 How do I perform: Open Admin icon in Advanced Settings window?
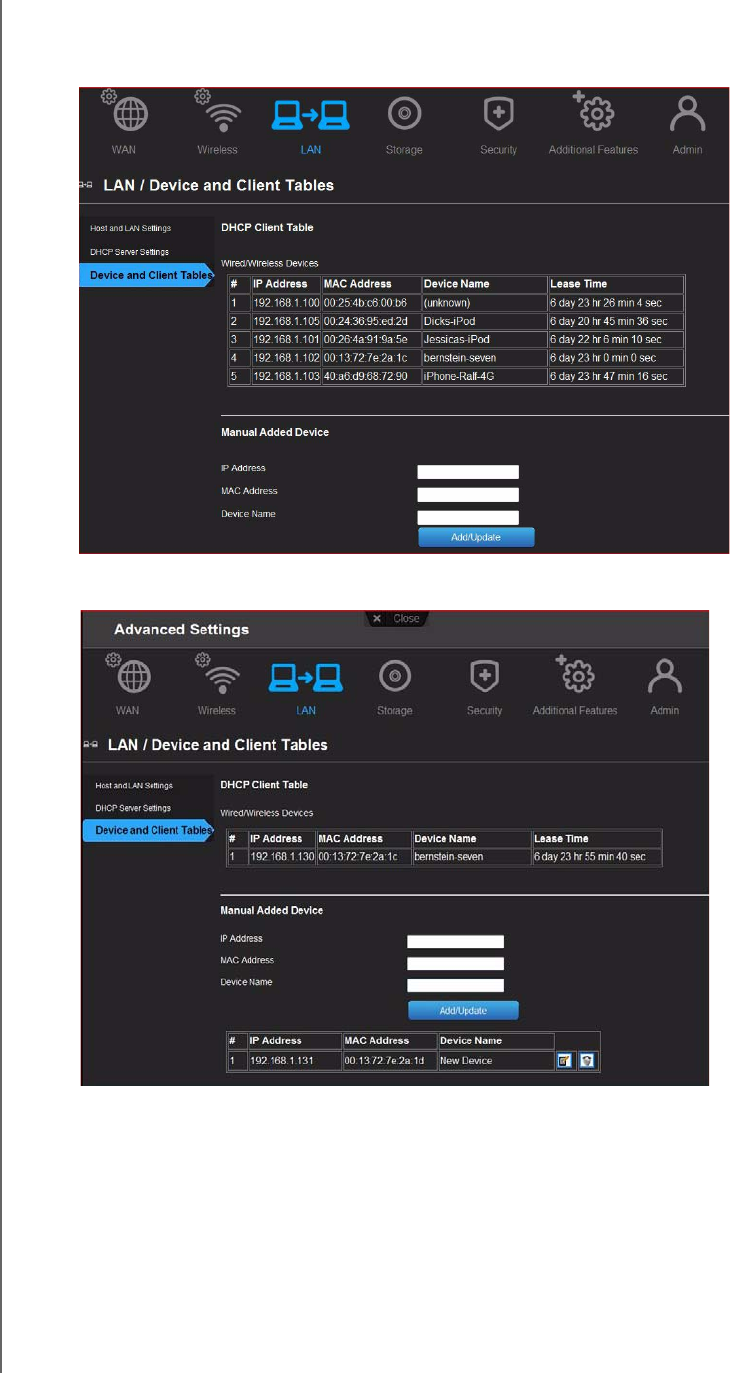(x=665, y=677)
